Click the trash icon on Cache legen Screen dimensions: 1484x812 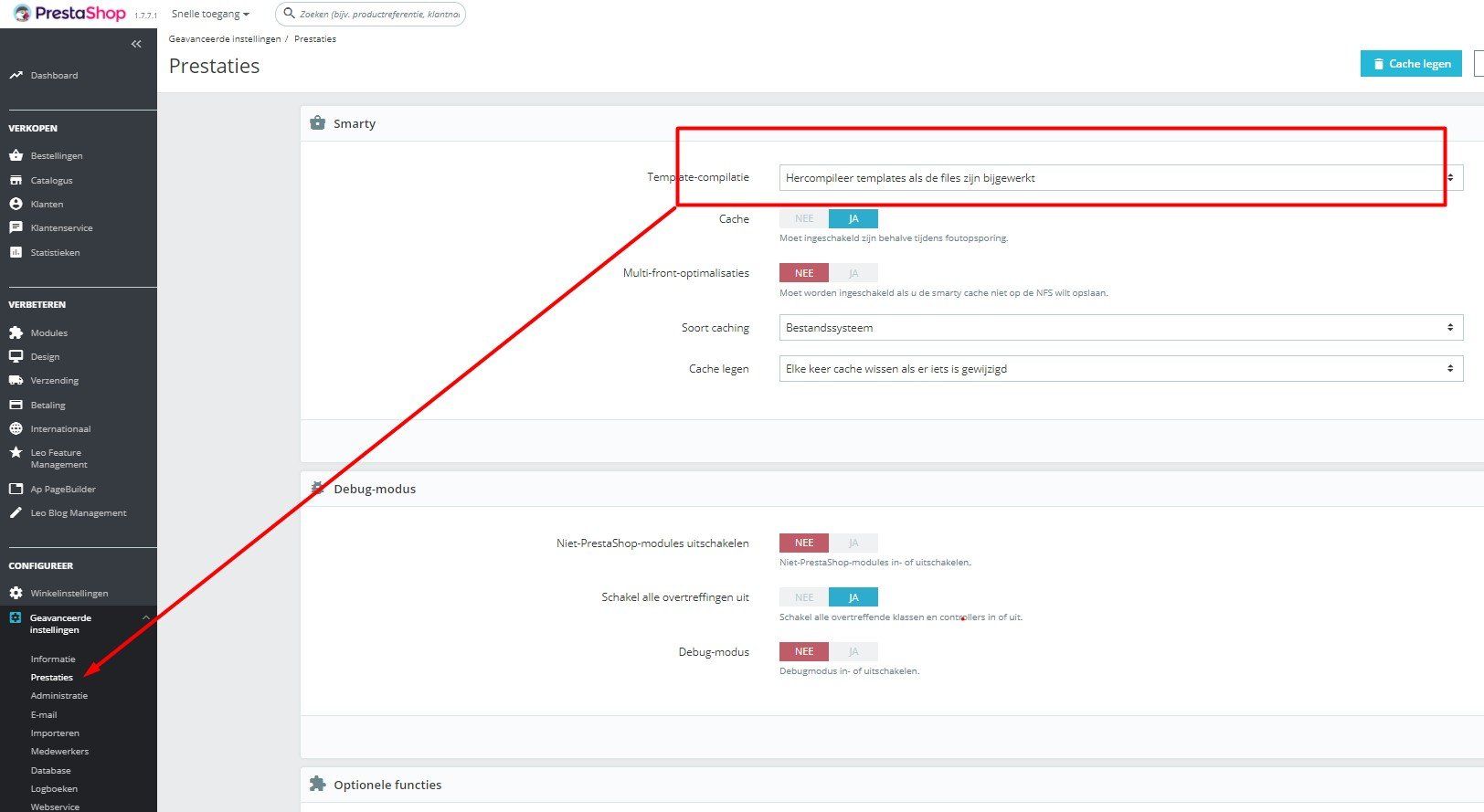[1379, 64]
